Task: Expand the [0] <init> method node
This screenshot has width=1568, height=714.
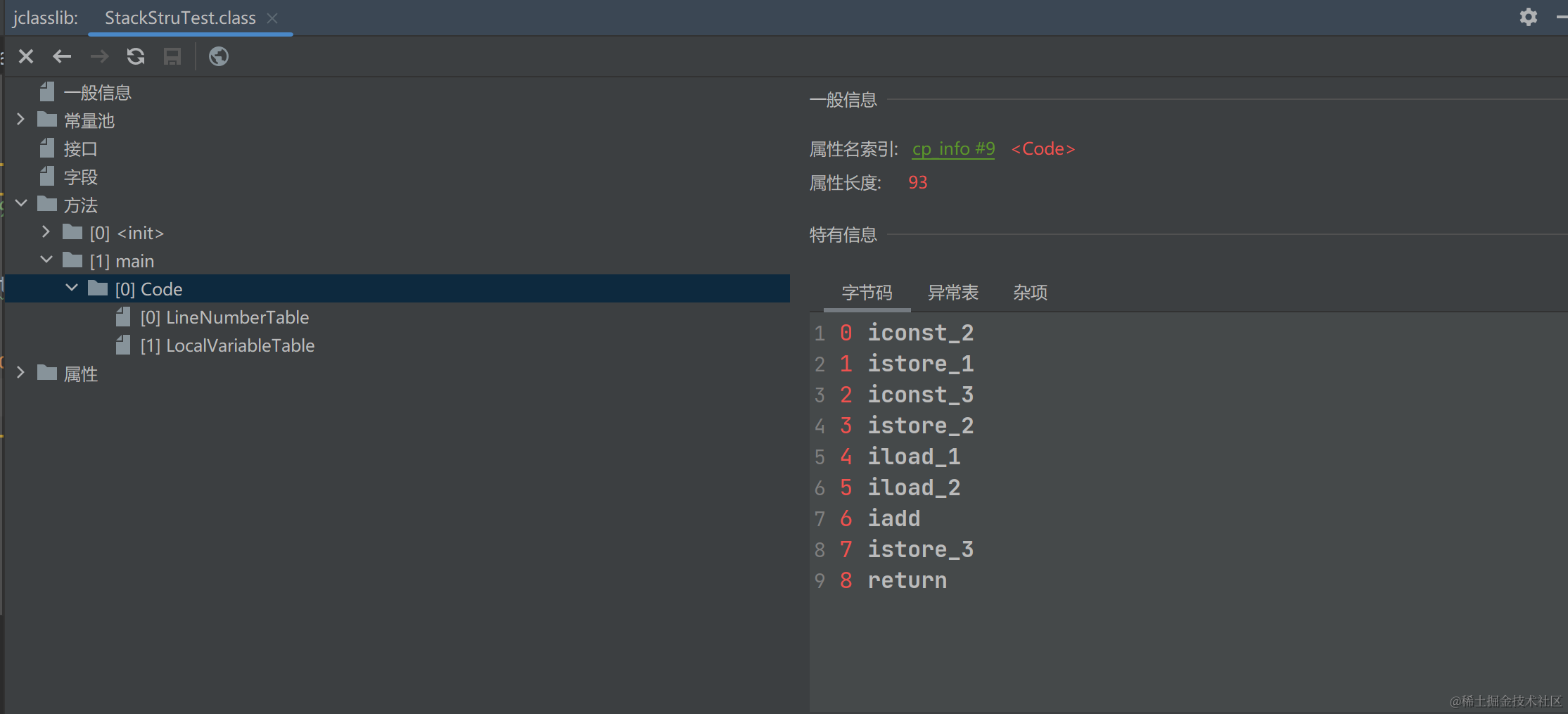Action: (x=46, y=231)
